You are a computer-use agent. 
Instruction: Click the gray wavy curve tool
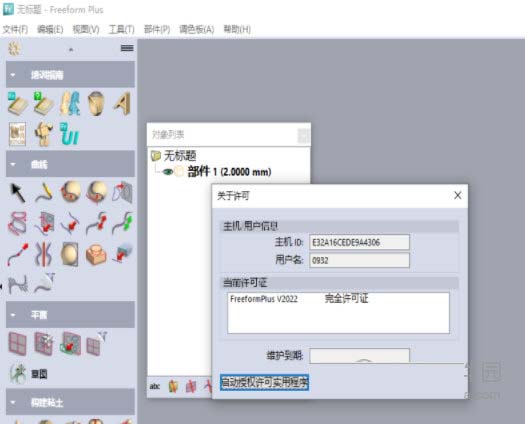[x=18, y=285]
